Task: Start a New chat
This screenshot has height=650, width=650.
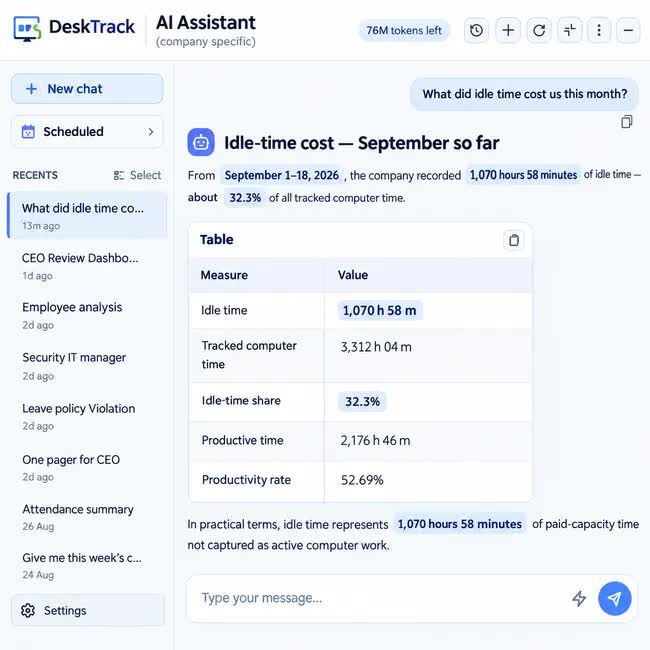Action: (87, 89)
